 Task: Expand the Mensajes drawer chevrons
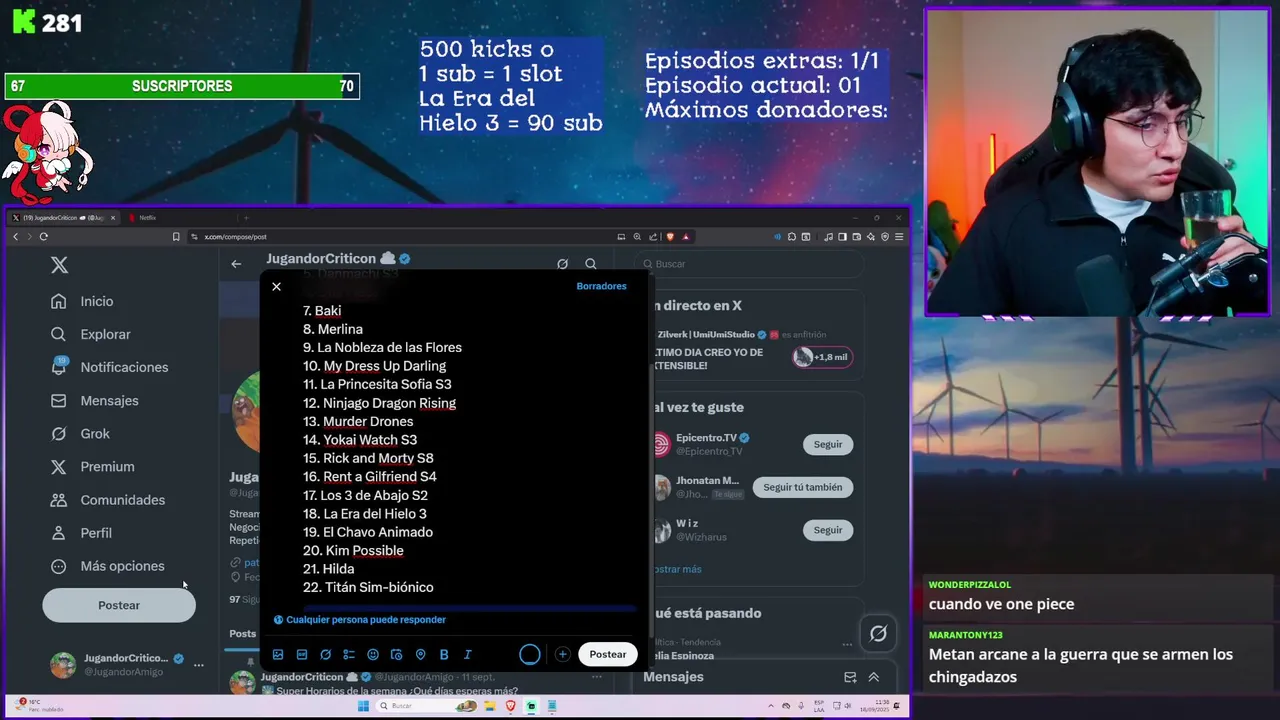[874, 677]
